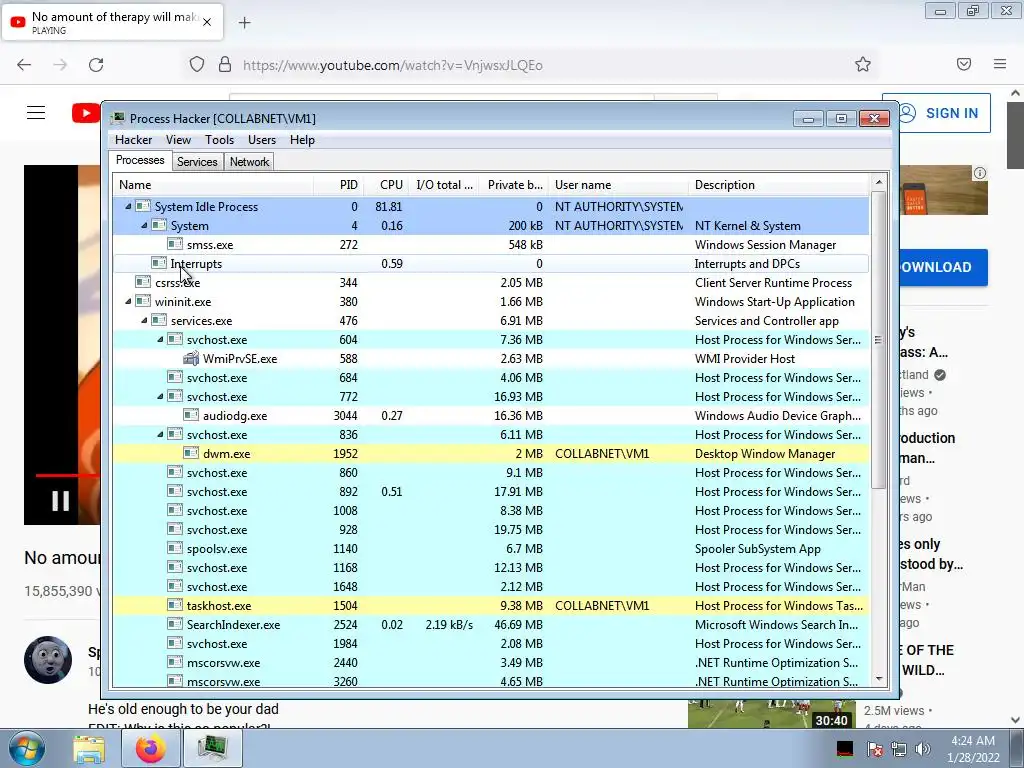Select the svchost.exe PID 1648 row

point(491,586)
